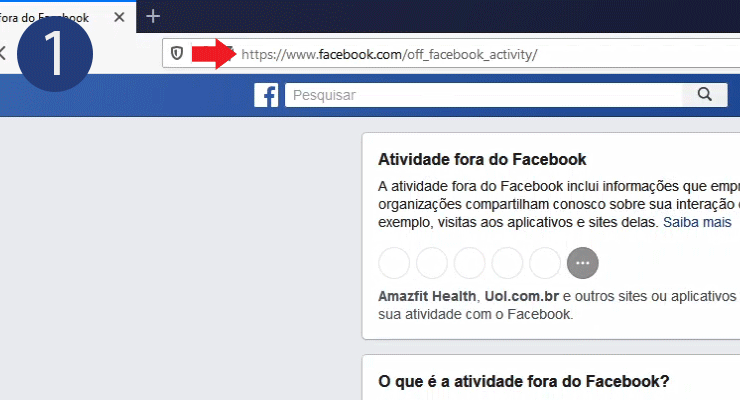
Task: Click the gray three-dots more apps circle
Action: pos(583,263)
